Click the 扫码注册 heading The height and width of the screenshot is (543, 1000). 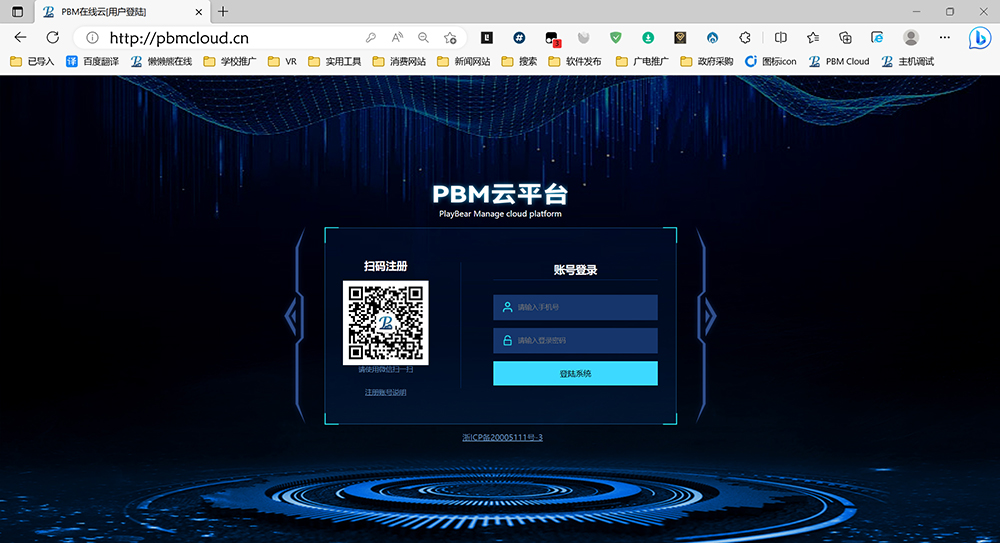point(385,266)
